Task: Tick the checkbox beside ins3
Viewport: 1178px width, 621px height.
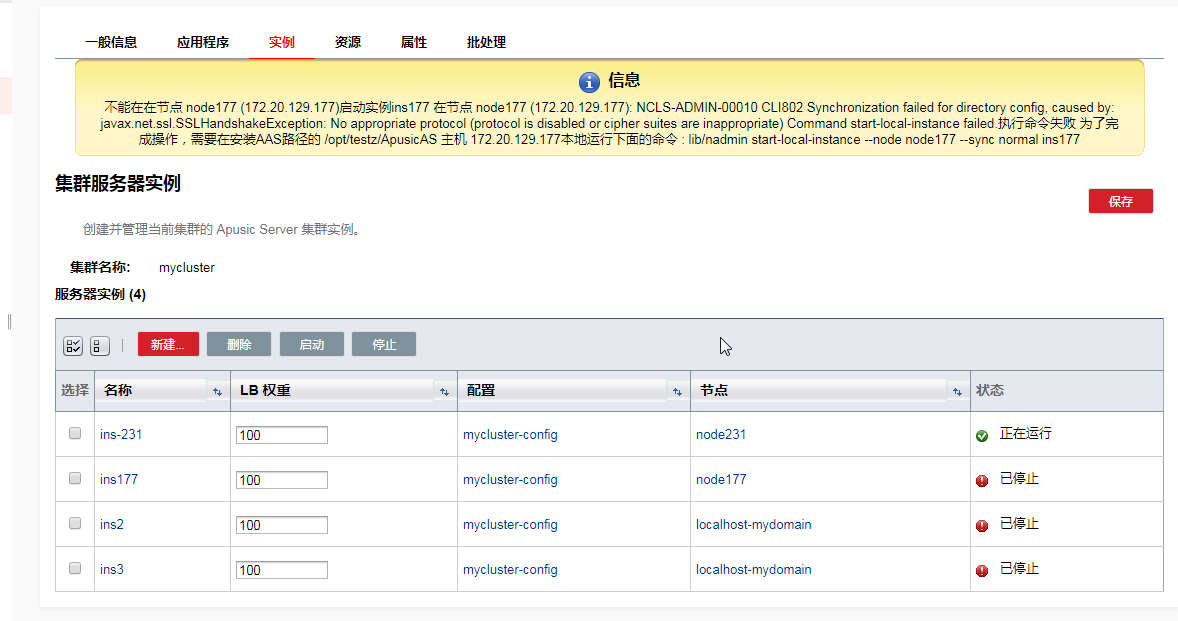Action: [x=75, y=569]
